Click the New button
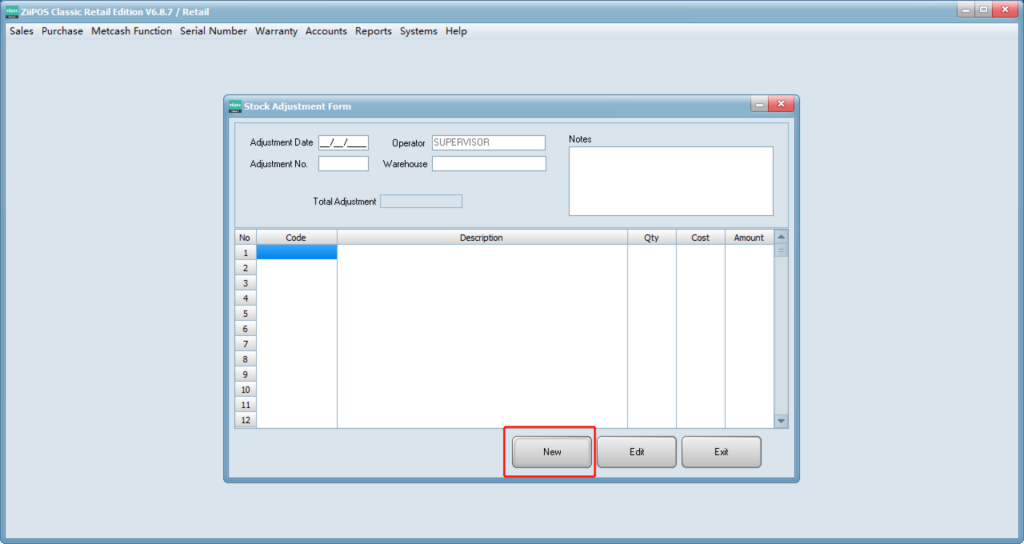The width and height of the screenshot is (1024, 544). [x=552, y=452]
